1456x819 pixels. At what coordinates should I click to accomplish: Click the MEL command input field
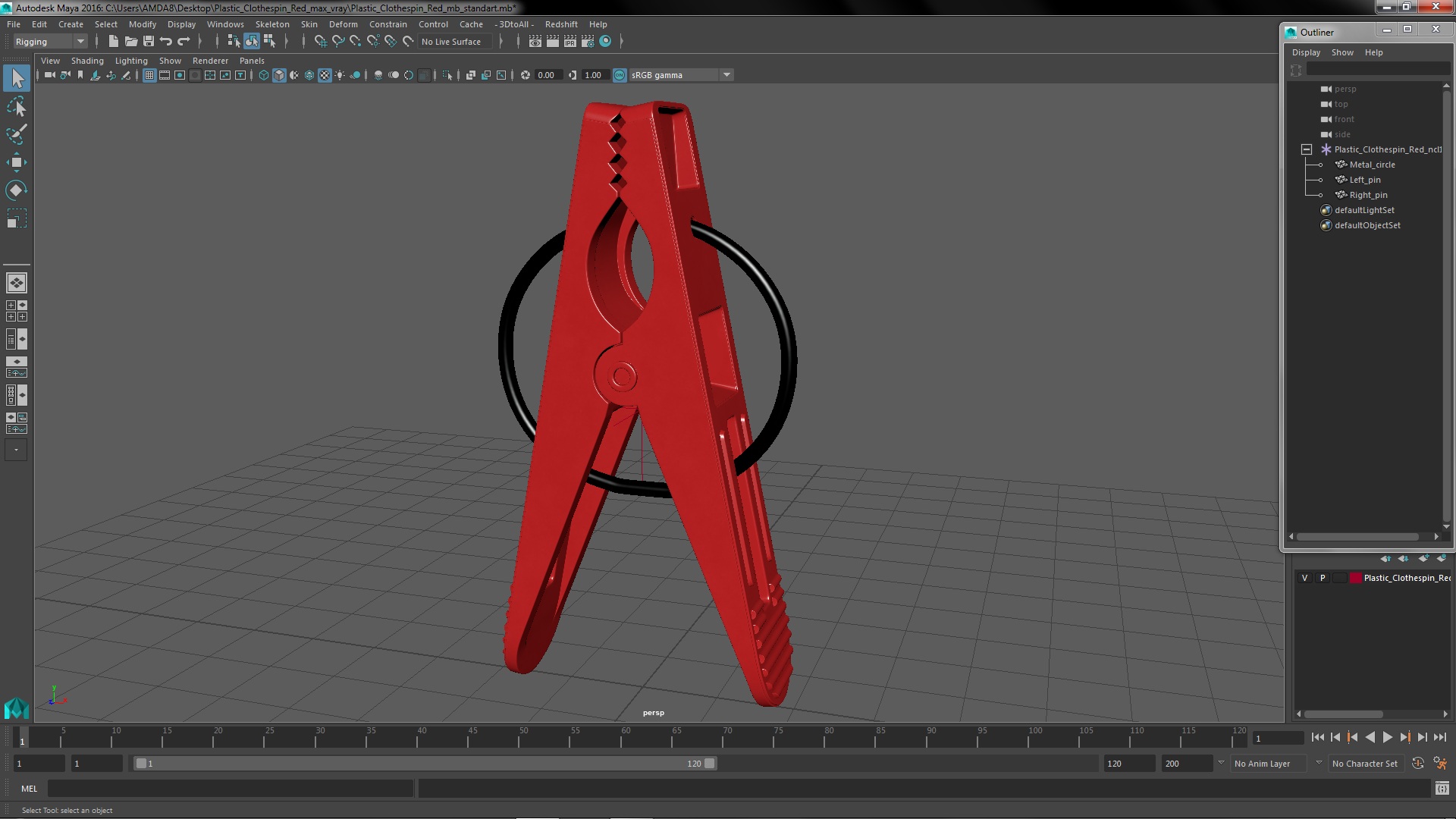(231, 789)
